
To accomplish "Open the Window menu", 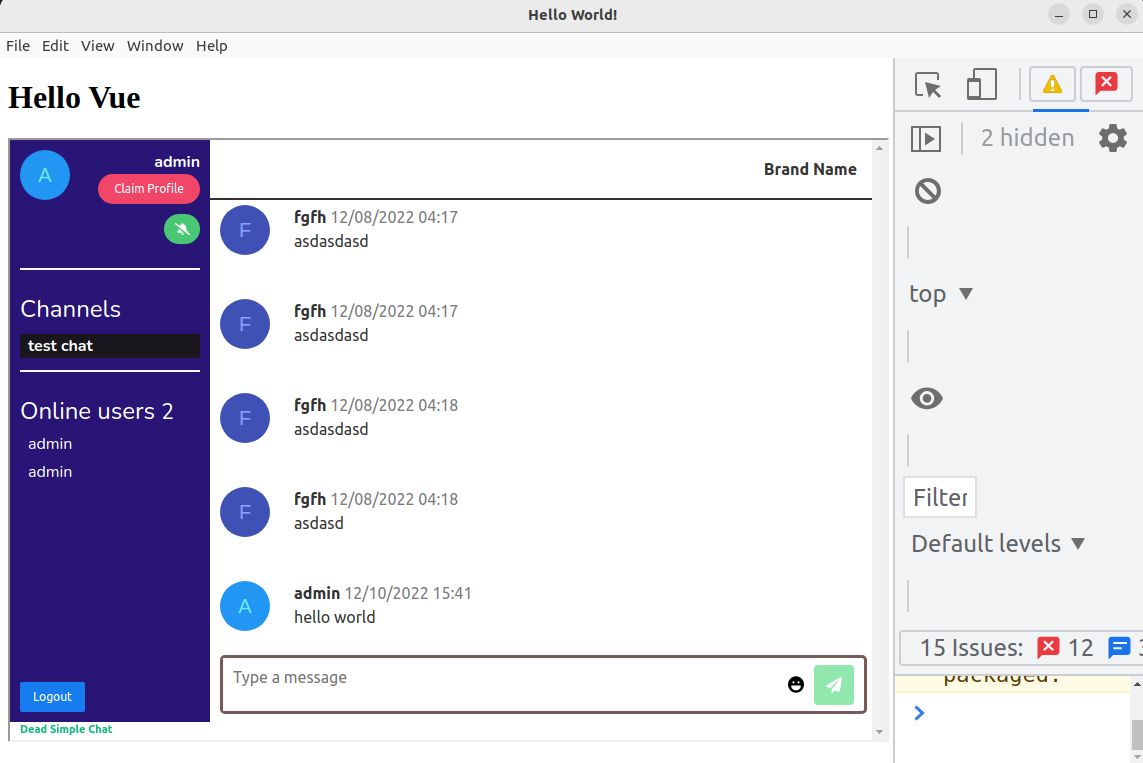I will click(x=155, y=46).
